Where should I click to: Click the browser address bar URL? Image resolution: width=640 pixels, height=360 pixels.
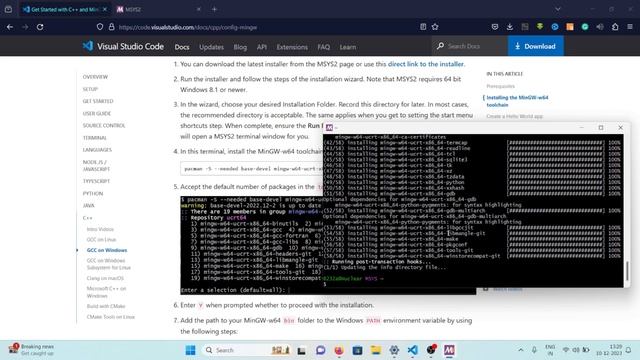pos(188,27)
